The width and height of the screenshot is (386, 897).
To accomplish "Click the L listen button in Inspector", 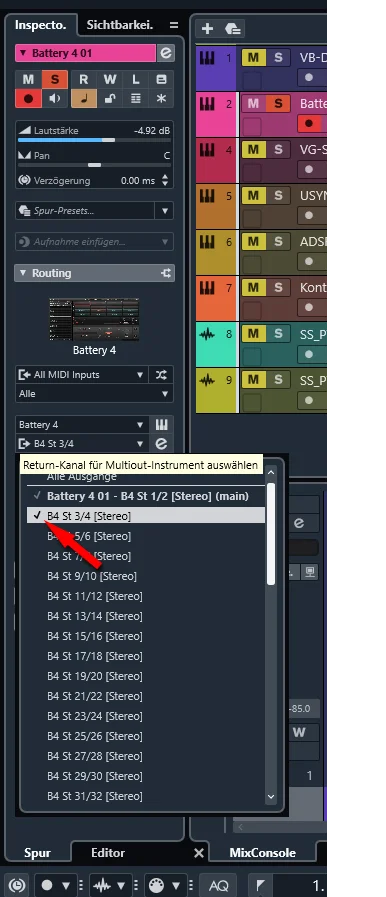I will [136, 80].
